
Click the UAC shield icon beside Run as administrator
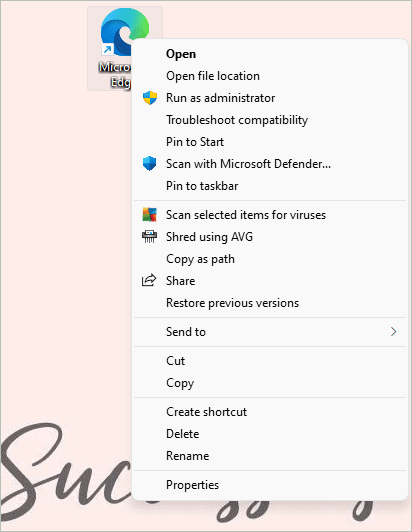tap(150, 98)
